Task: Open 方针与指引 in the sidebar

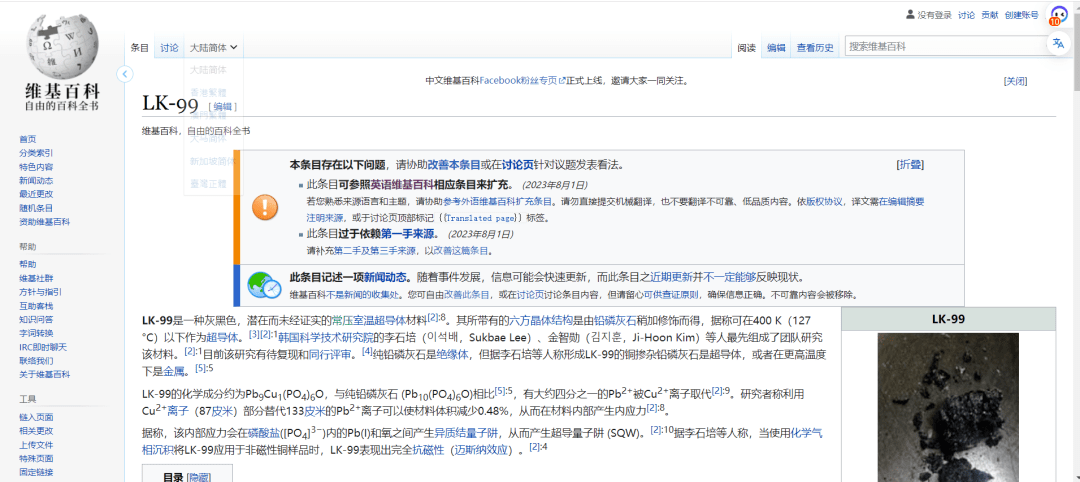Action: click(x=40, y=292)
